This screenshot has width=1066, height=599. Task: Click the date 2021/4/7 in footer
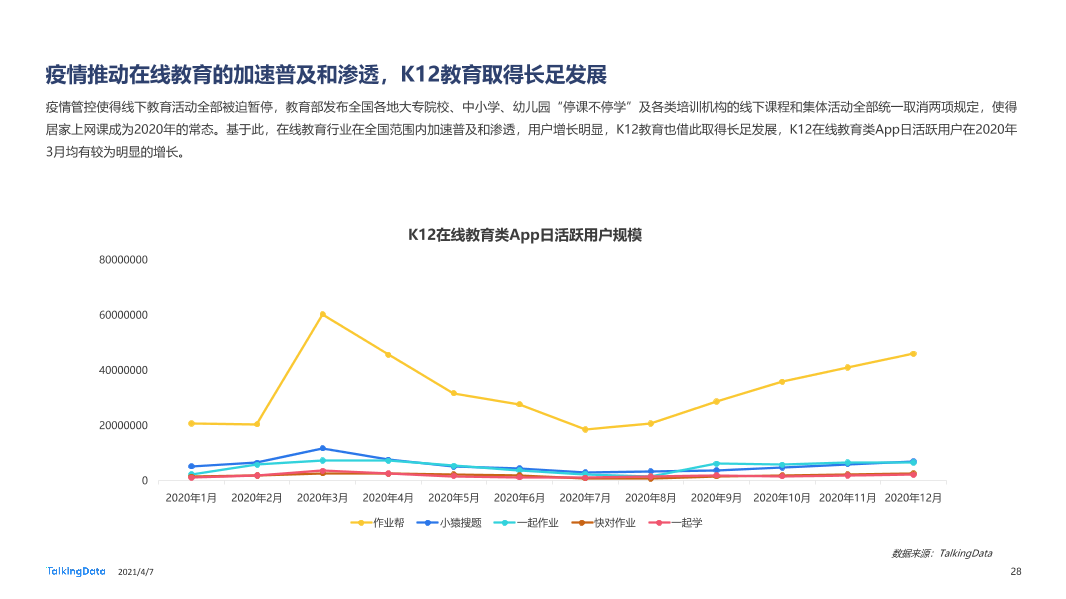(136, 572)
